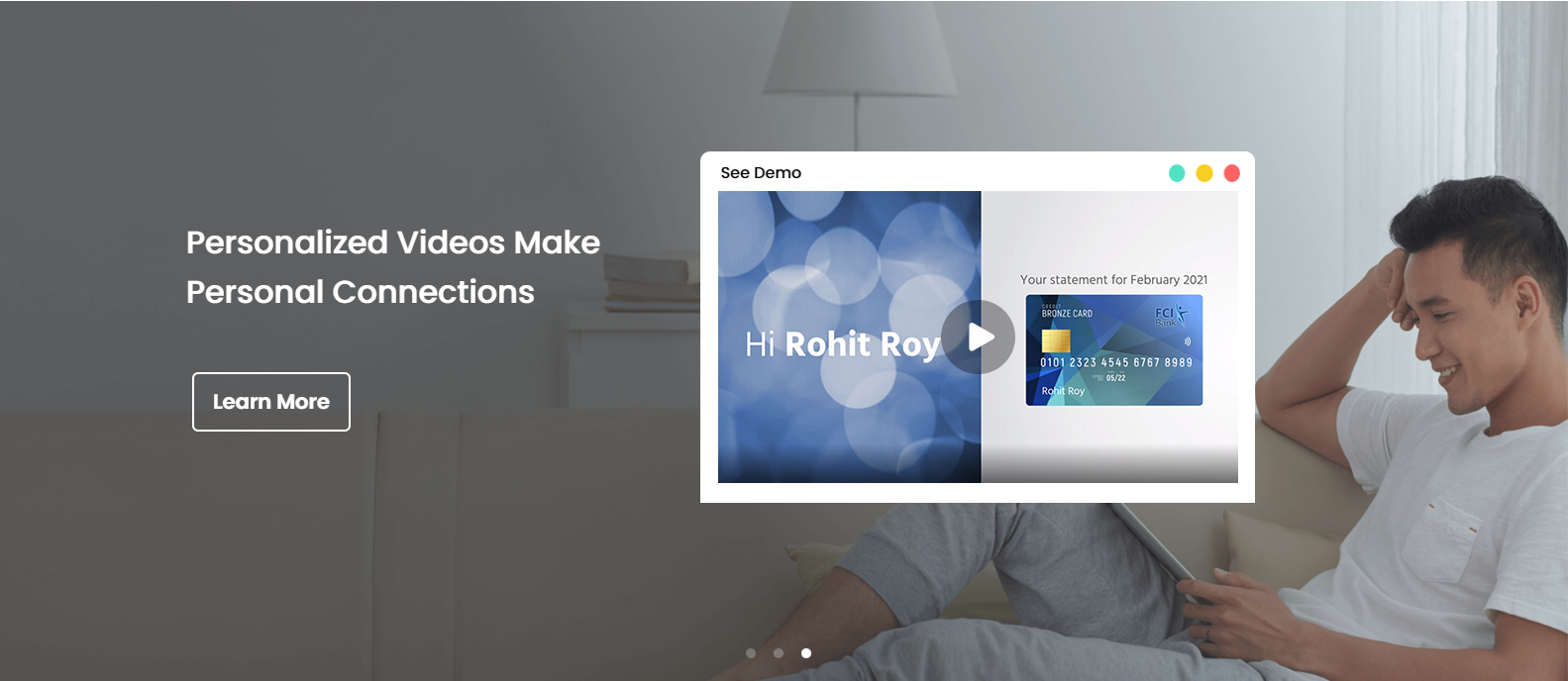Click the See Demo title text

click(x=761, y=173)
